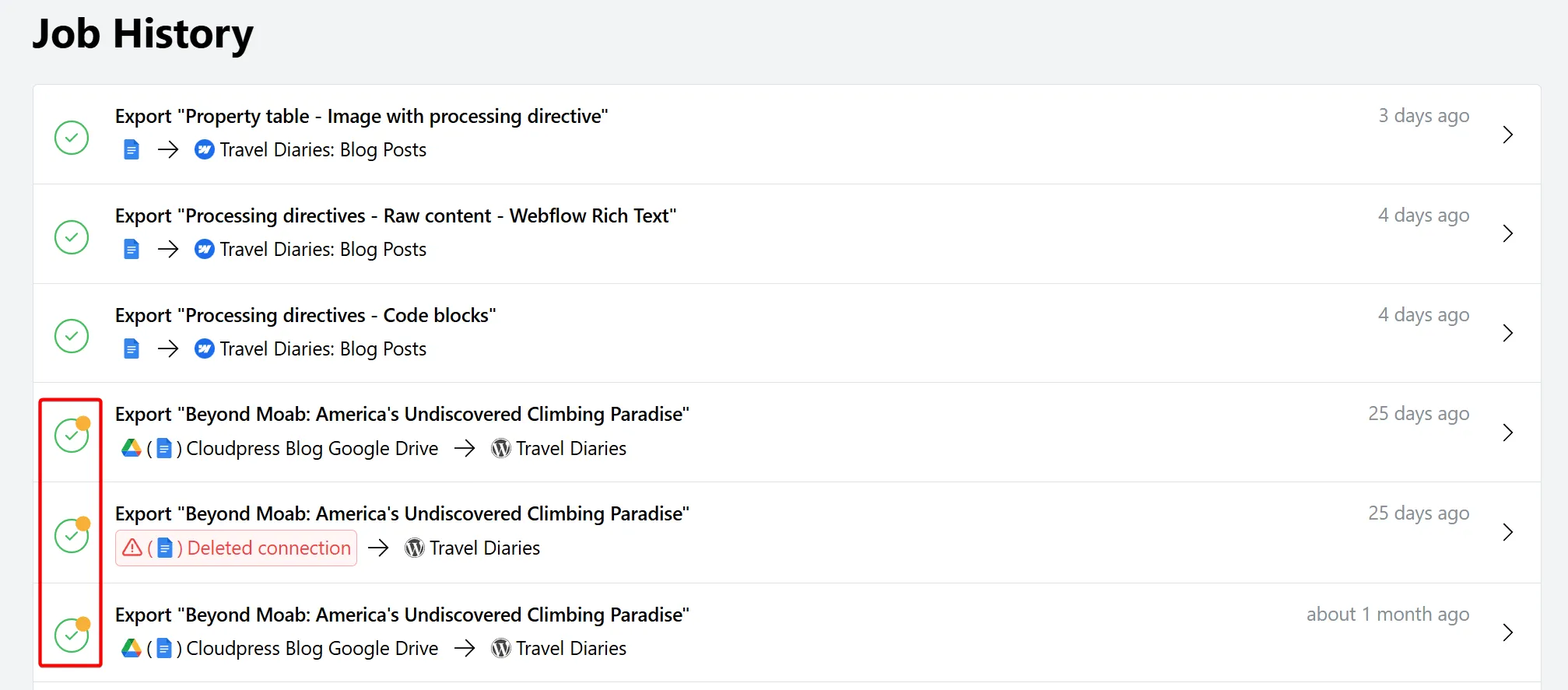Click the Deleted connection badge
This screenshot has width=1568, height=690.
(x=236, y=548)
